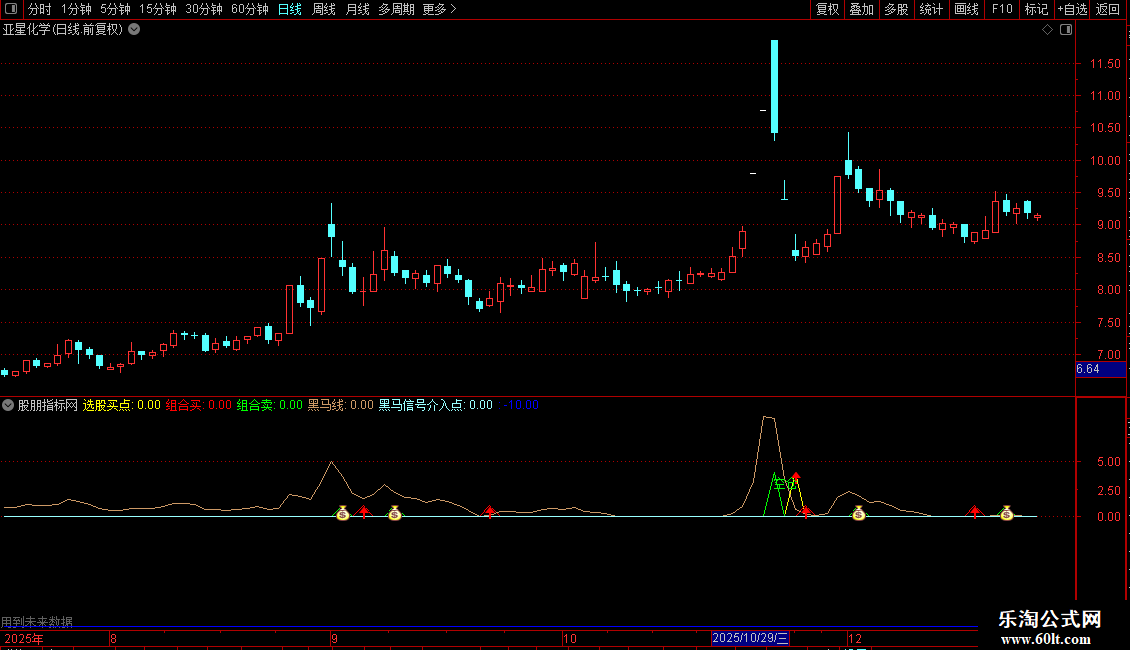Click the 黑马线: 0.00 label
Image resolution: width=1130 pixels, height=650 pixels.
coord(341,405)
